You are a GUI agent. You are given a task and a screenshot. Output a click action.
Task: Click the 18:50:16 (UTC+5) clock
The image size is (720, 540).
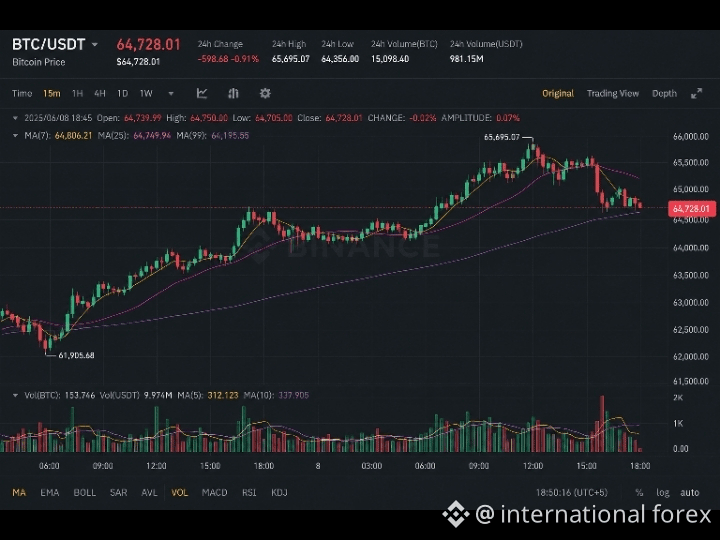click(x=572, y=493)
